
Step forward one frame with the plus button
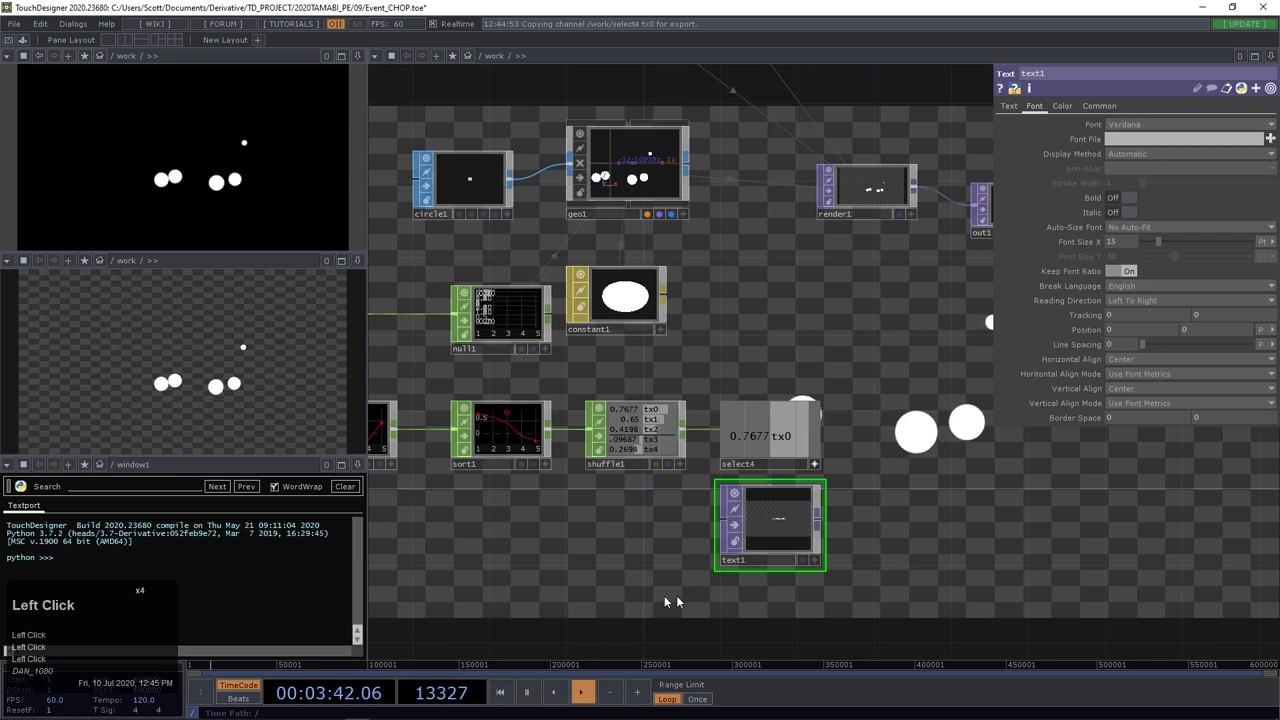coord(637,692)
